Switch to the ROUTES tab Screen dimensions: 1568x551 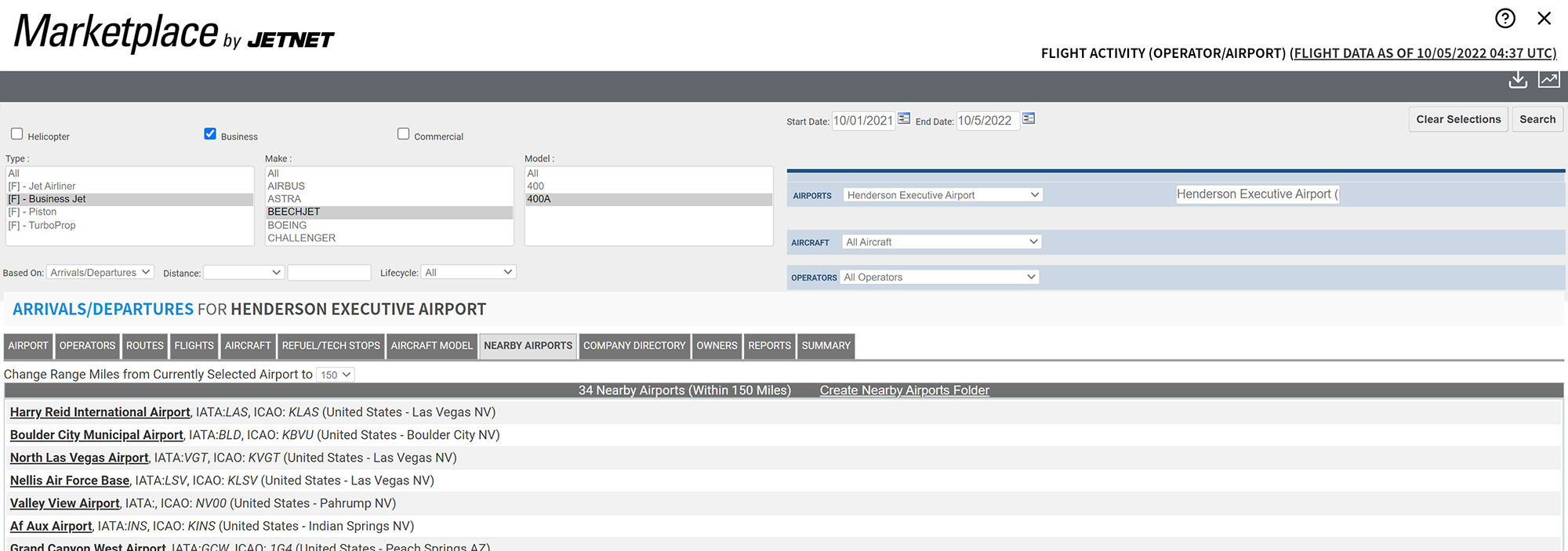tap(145, 346)
